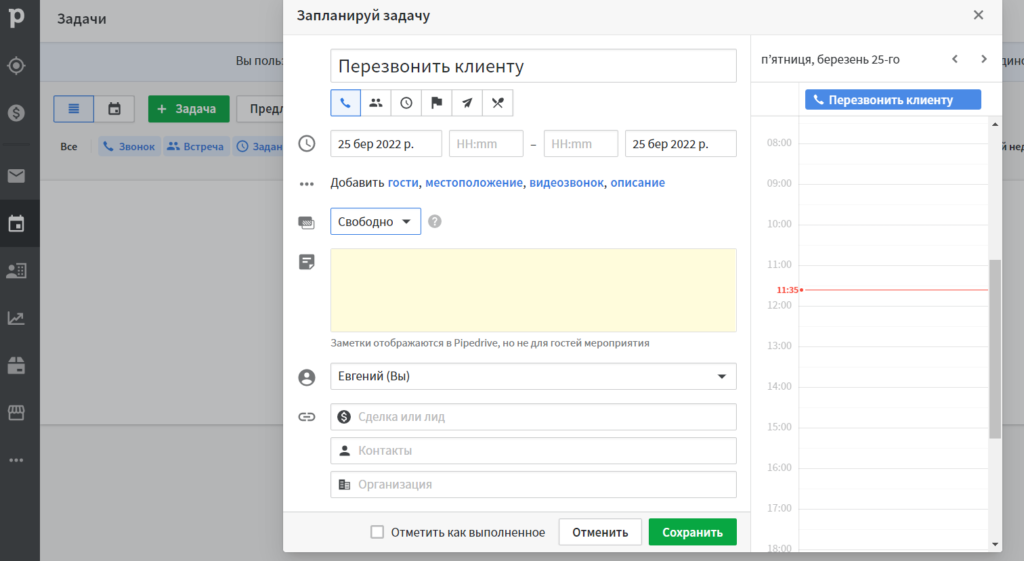The width and height of the screenshot is (1024, 561).
Task: Open Products box sidebar icon
Action: tap(16, 365)
